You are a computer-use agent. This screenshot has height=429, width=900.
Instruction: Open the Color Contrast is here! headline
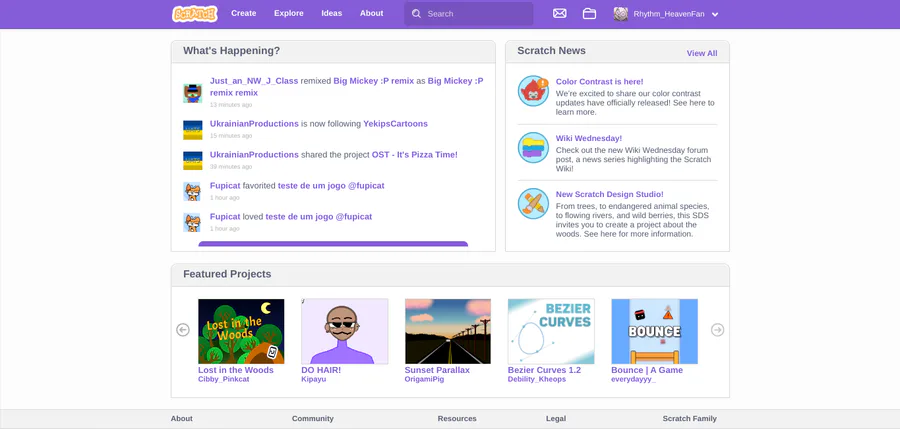coord(599,82)
